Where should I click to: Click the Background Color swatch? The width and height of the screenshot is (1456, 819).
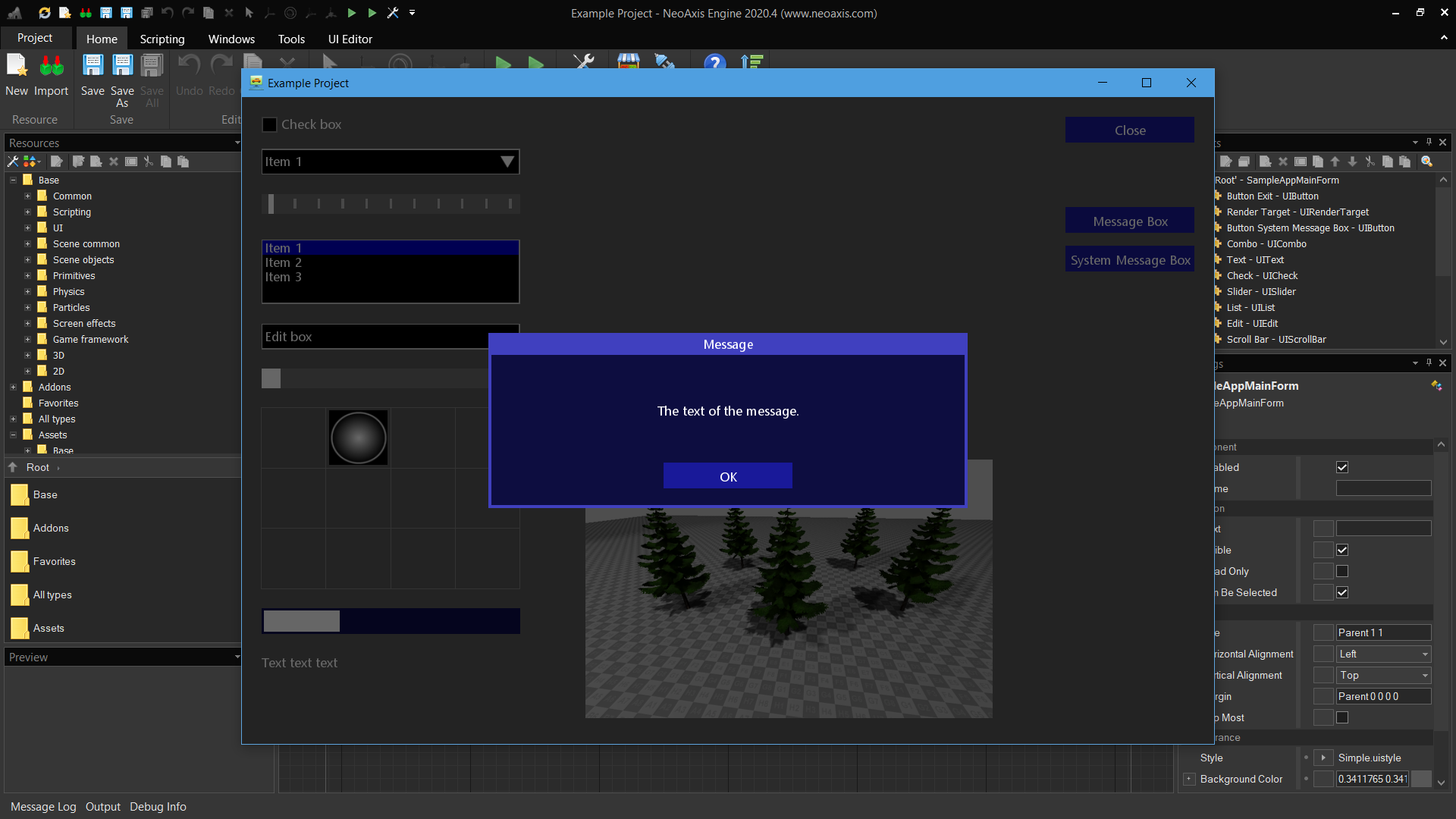click(x=1421, y=779)
